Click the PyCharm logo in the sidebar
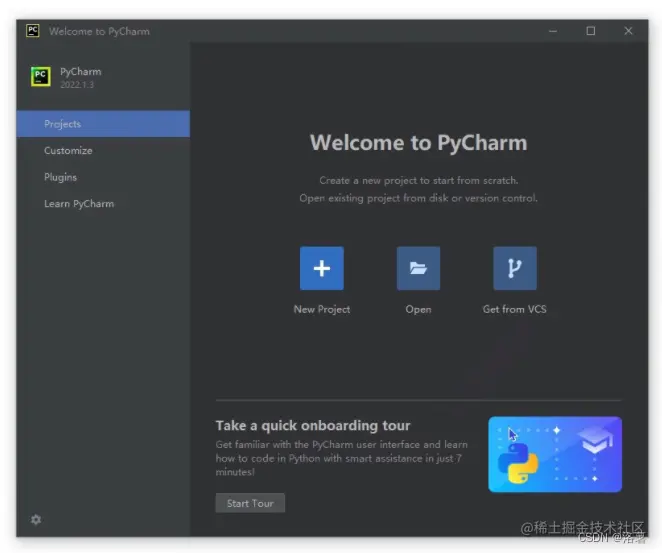 [x=41, y=76]
